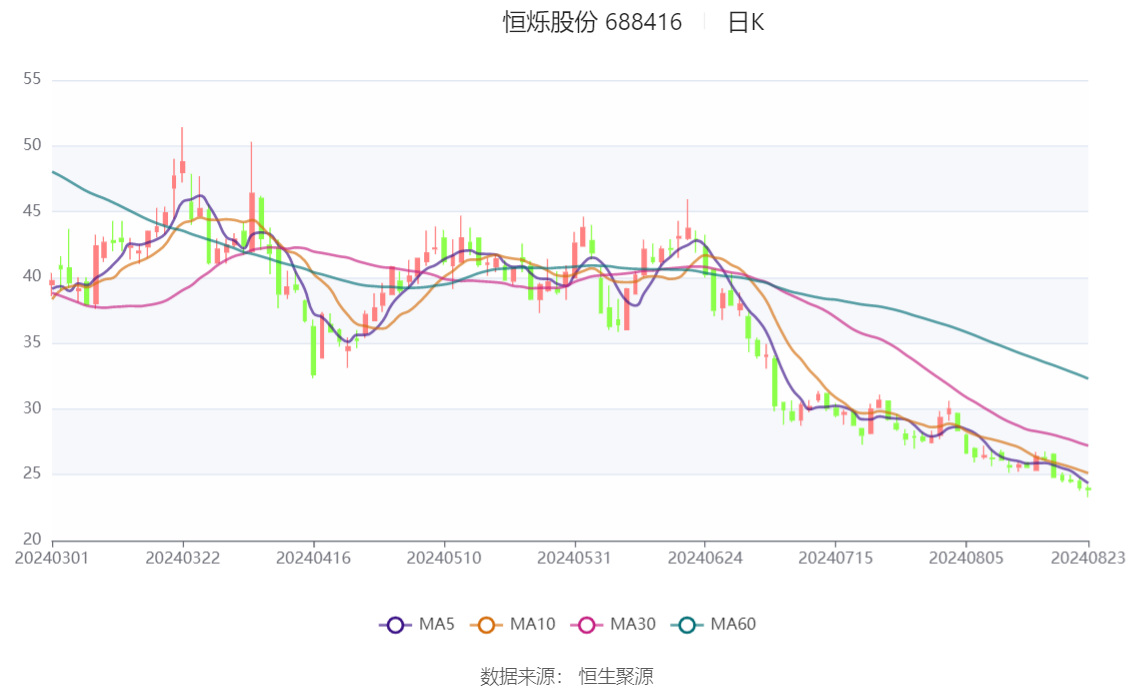This screenshot has height=689, width=1134.
Task: Click the 20240715 date axis label
Action: tap(835, 558)
